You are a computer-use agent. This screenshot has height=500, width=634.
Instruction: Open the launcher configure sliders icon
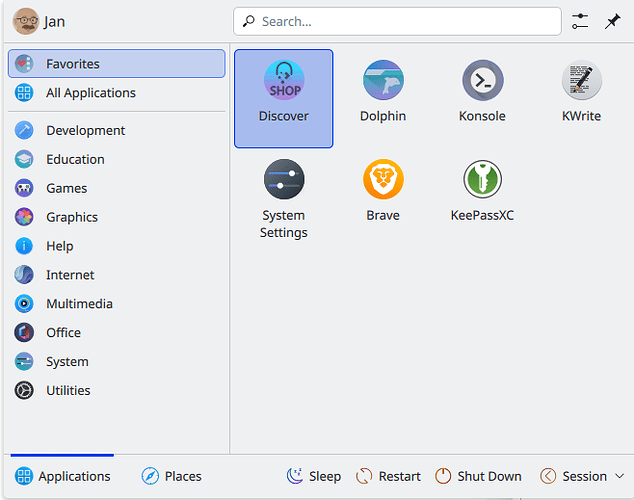[580, 21]
